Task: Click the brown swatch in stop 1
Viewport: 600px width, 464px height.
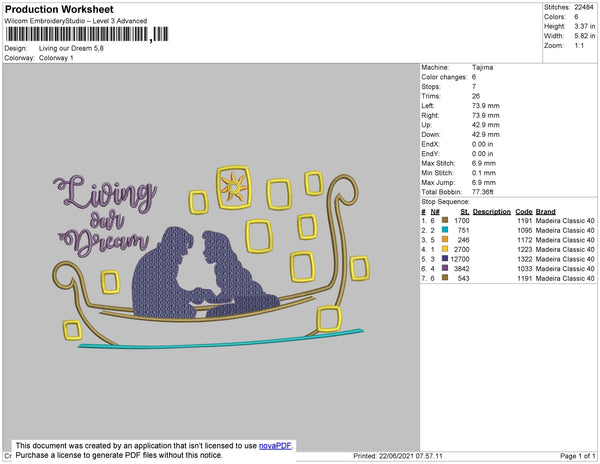Action: [x=445, y=220]
